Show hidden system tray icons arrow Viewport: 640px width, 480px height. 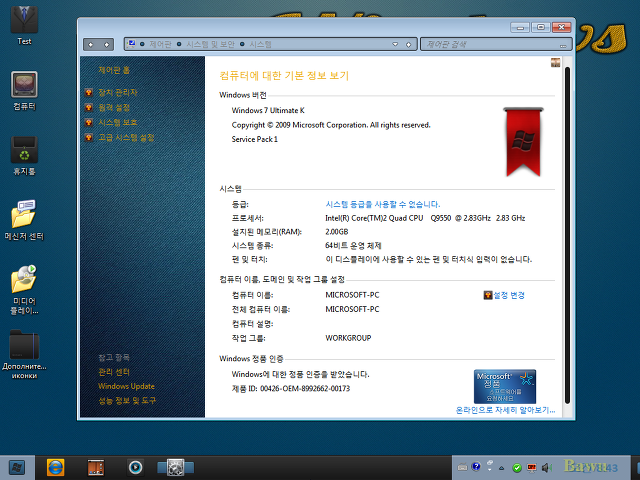pos(502,468)
